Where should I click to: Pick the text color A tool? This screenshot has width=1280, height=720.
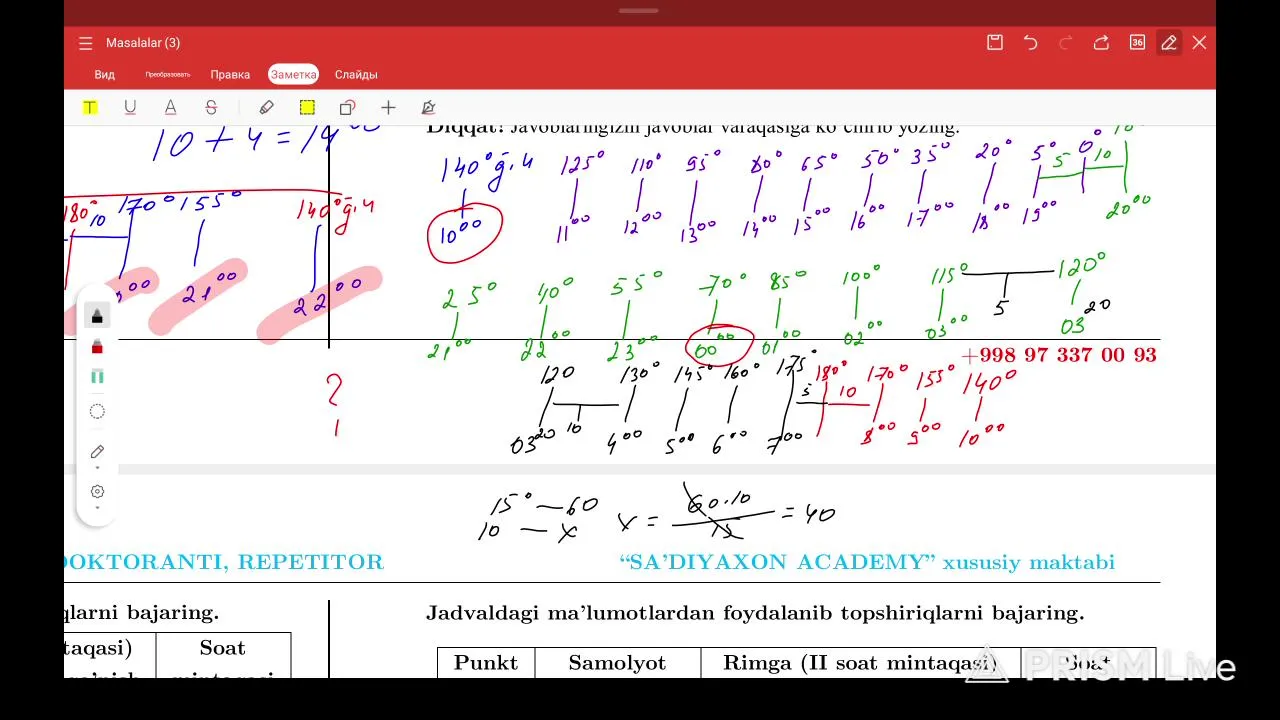[x=170, y=107]
